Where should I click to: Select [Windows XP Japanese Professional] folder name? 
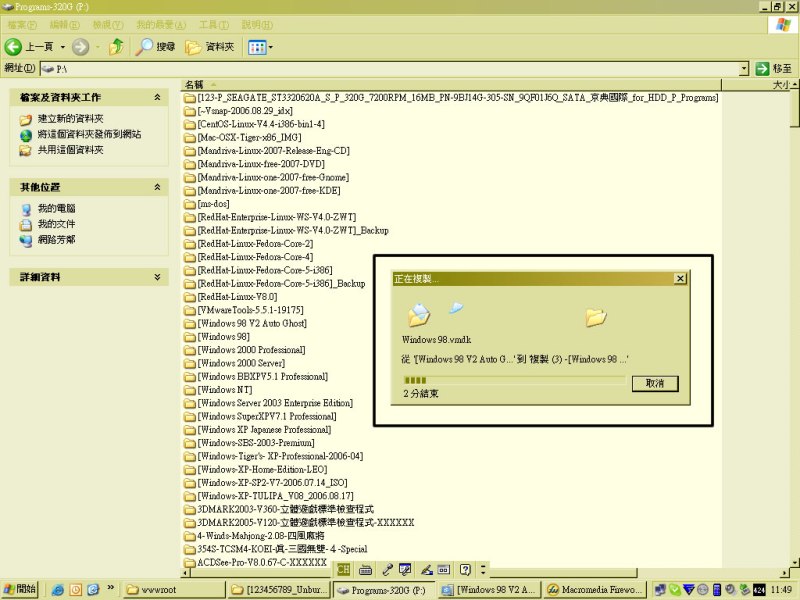coord(264,429)
